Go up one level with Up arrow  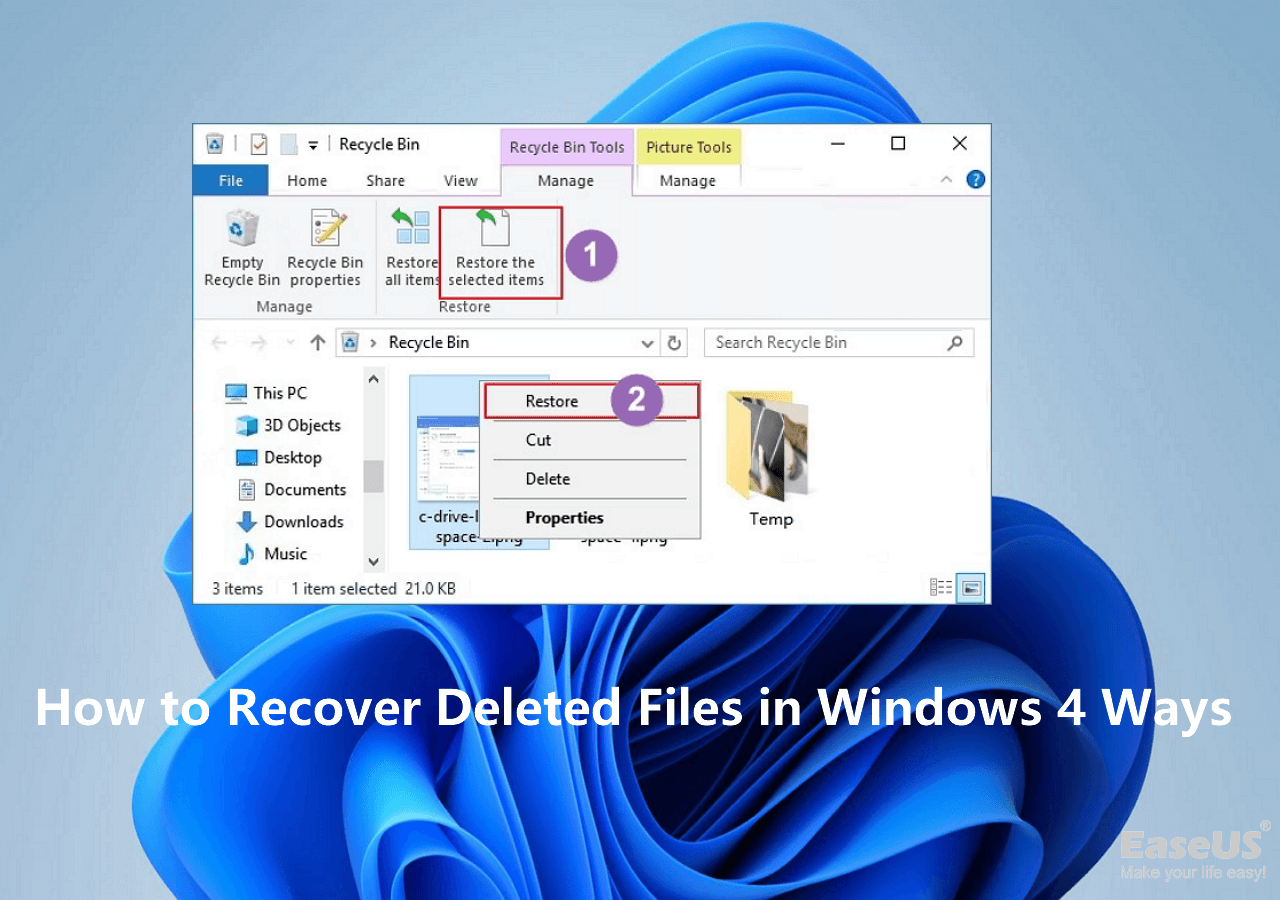[317, 342]
